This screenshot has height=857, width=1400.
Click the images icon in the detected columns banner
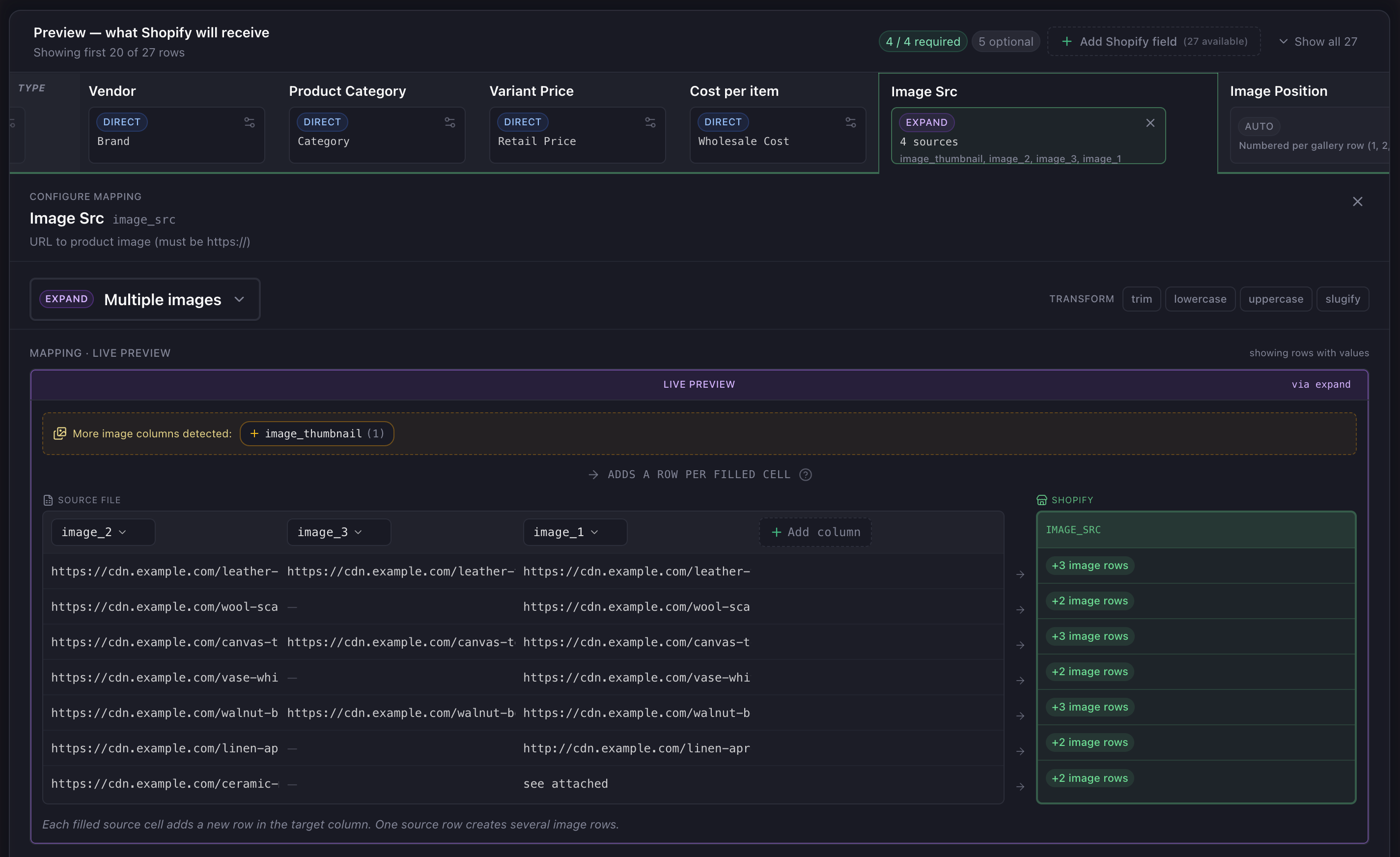(x=59, y=433)
